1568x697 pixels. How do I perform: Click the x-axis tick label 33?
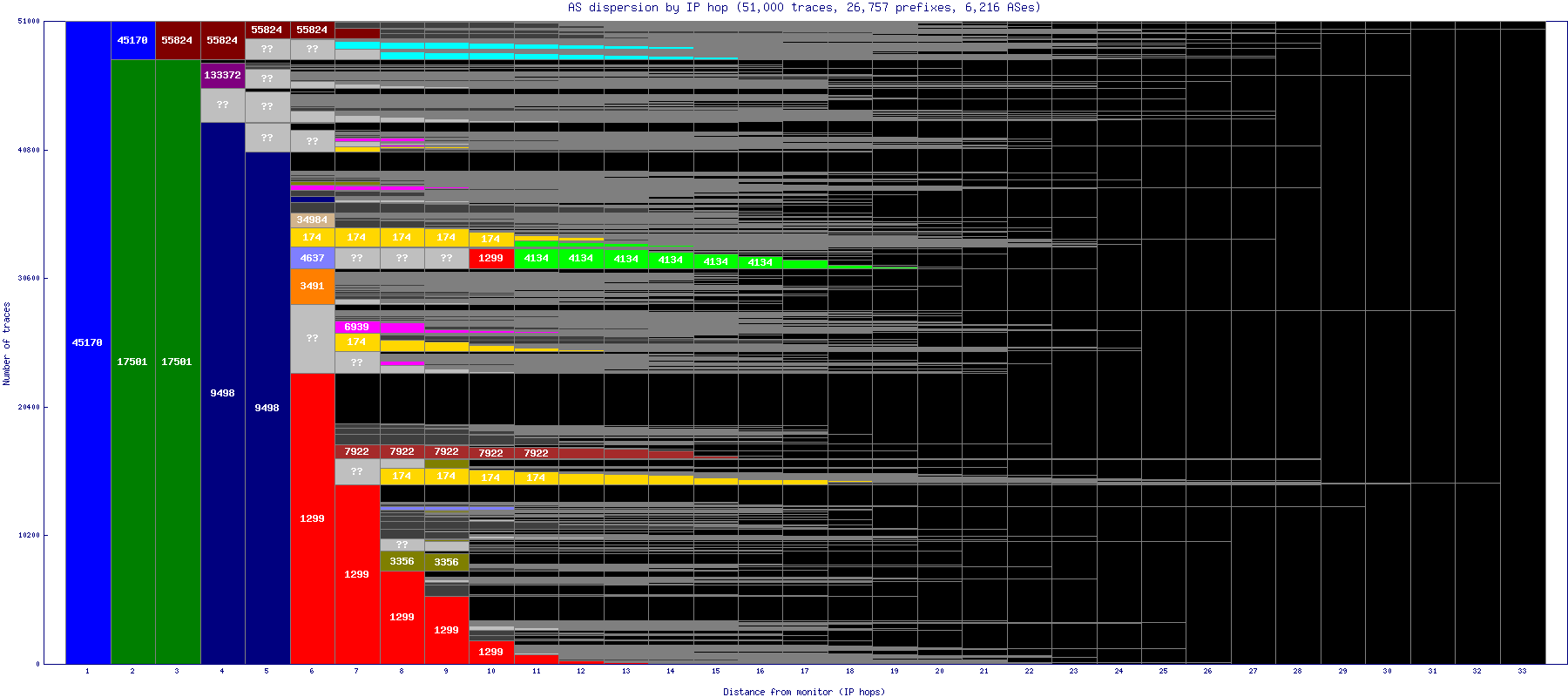pos(1523,671)
